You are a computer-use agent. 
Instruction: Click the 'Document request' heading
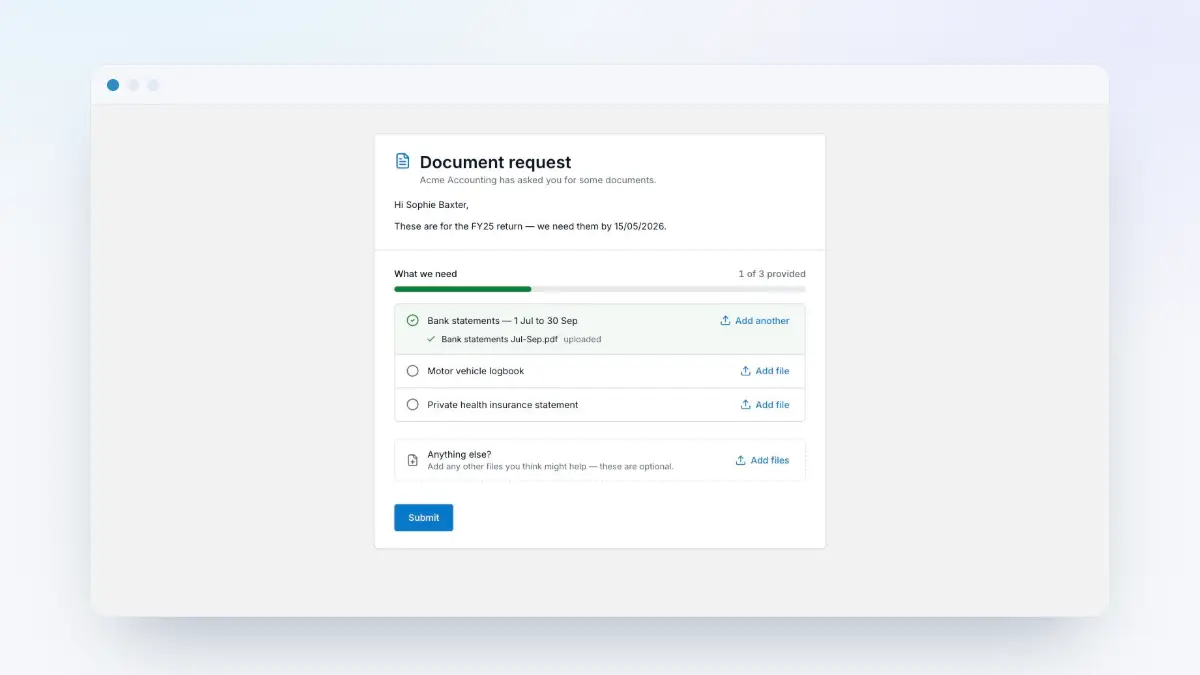point(495,162)
